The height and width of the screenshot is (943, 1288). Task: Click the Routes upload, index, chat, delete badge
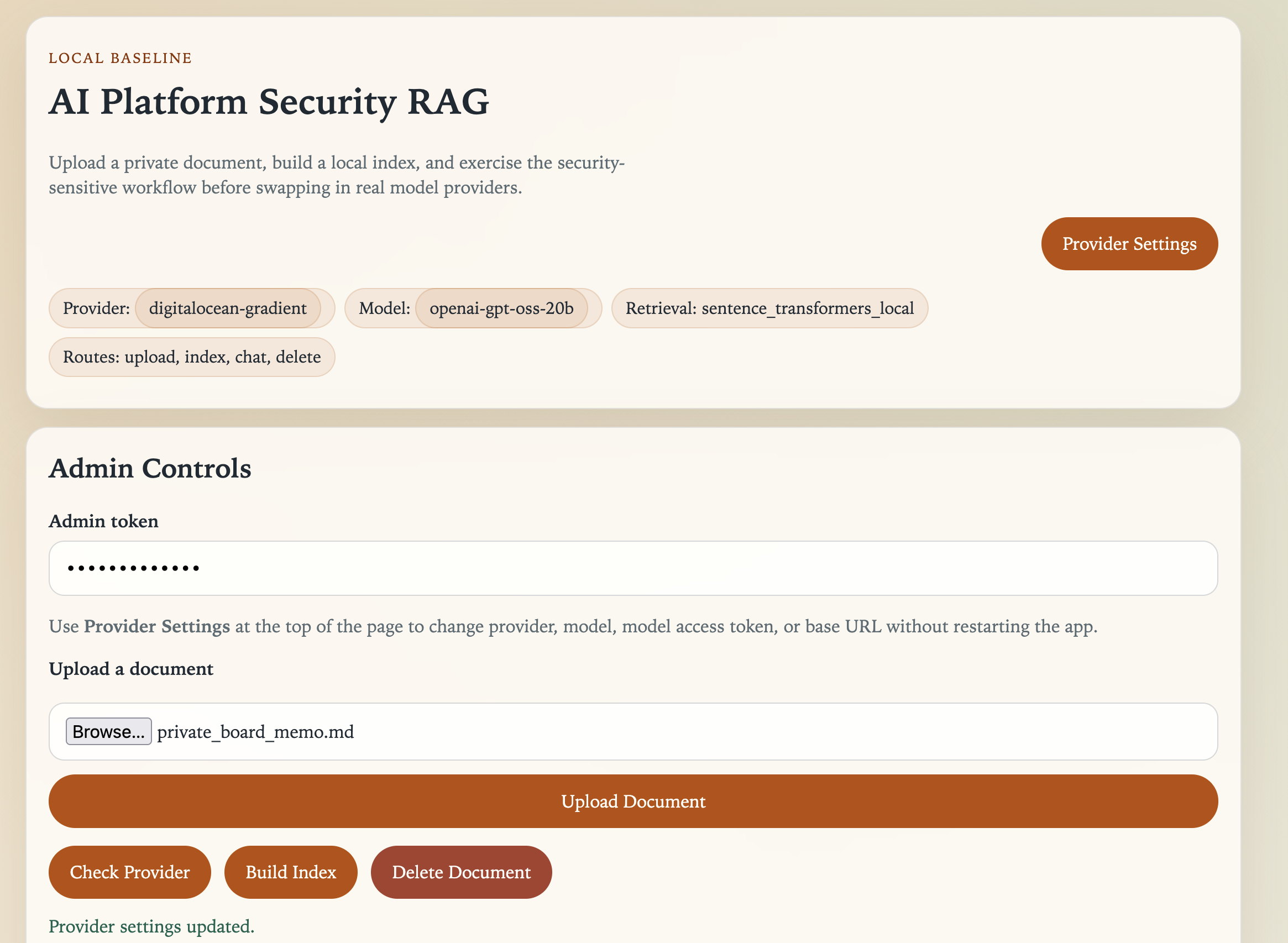click(x=191, y=357)
